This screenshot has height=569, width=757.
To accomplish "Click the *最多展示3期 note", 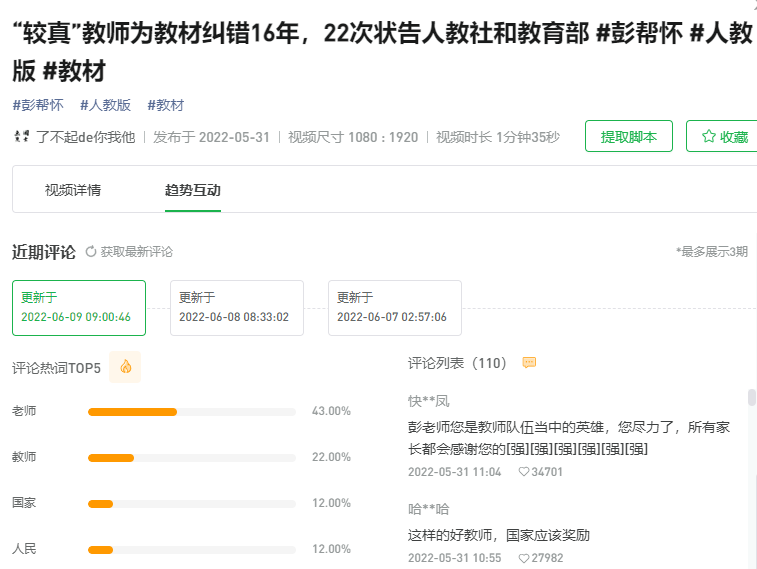I will (x=712, y=251).
